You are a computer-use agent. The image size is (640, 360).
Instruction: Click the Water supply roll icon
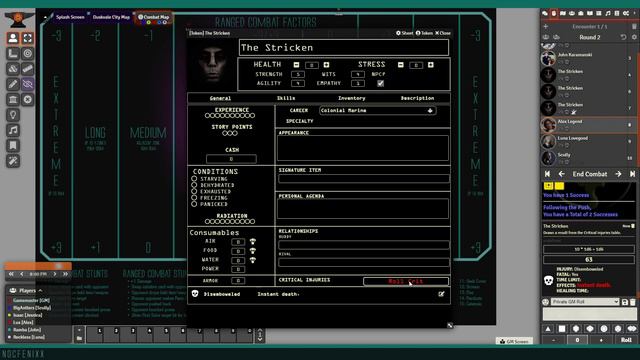click(x=253, y=260)
